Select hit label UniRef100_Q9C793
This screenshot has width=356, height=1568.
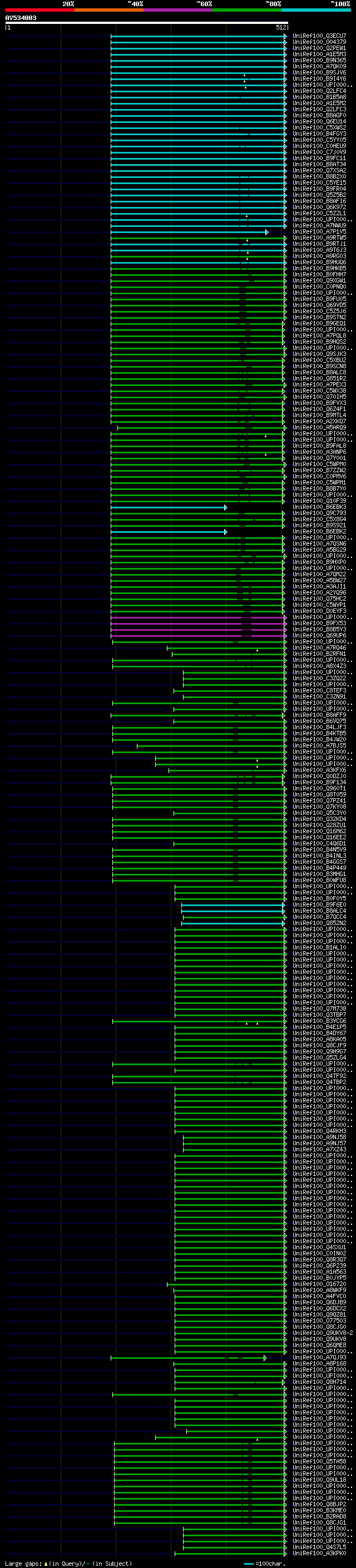point(319,513)
